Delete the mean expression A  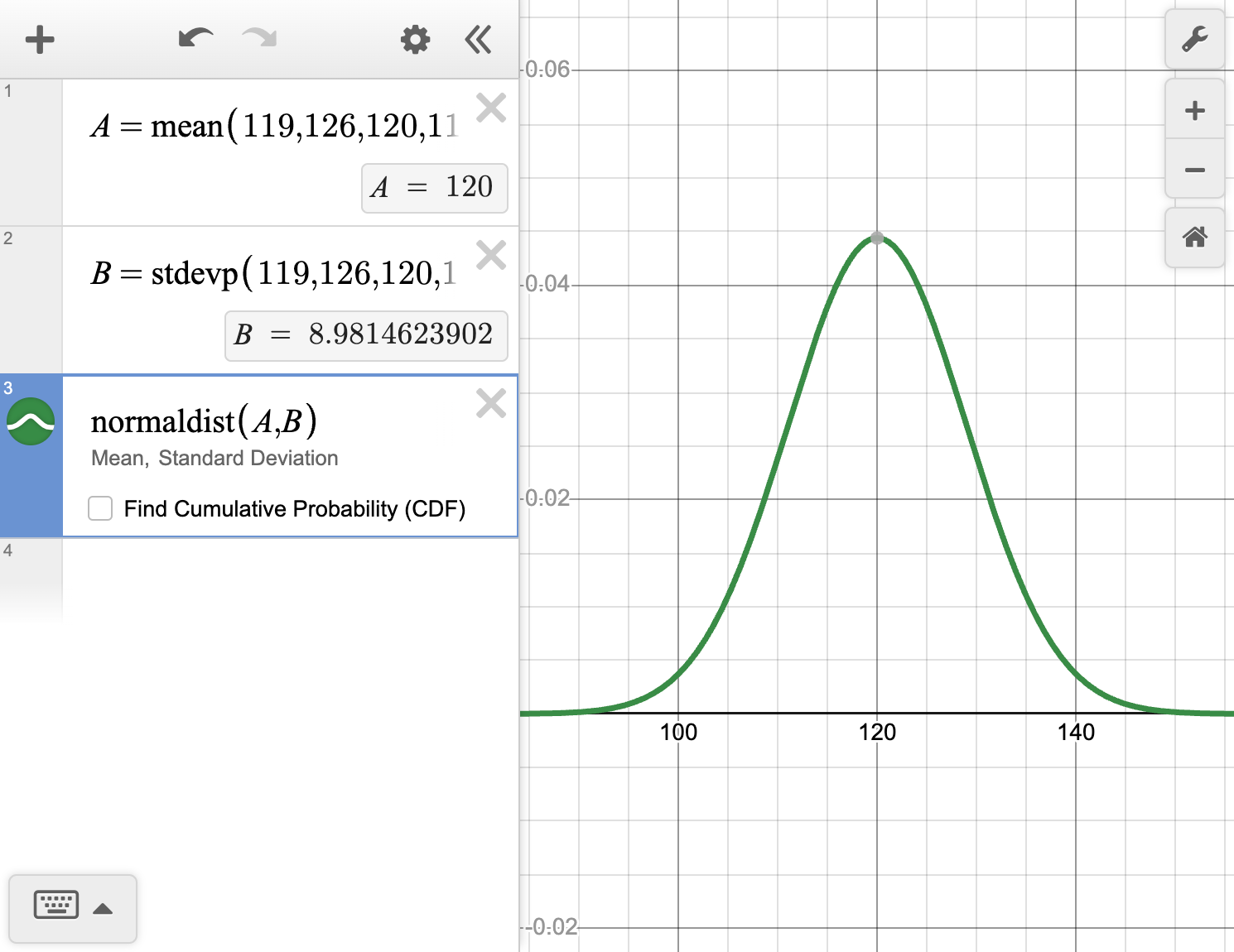pyautogui.click(x=491, y=108)
